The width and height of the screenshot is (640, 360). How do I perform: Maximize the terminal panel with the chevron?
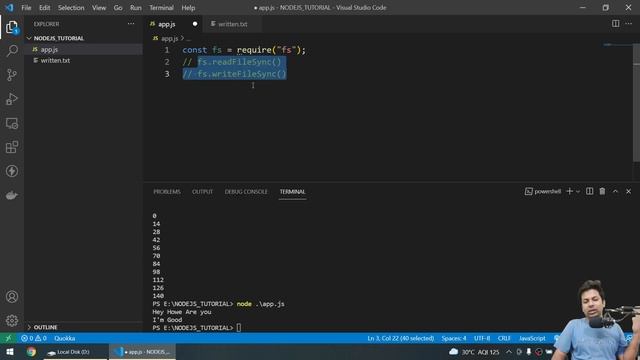[616, 191]
